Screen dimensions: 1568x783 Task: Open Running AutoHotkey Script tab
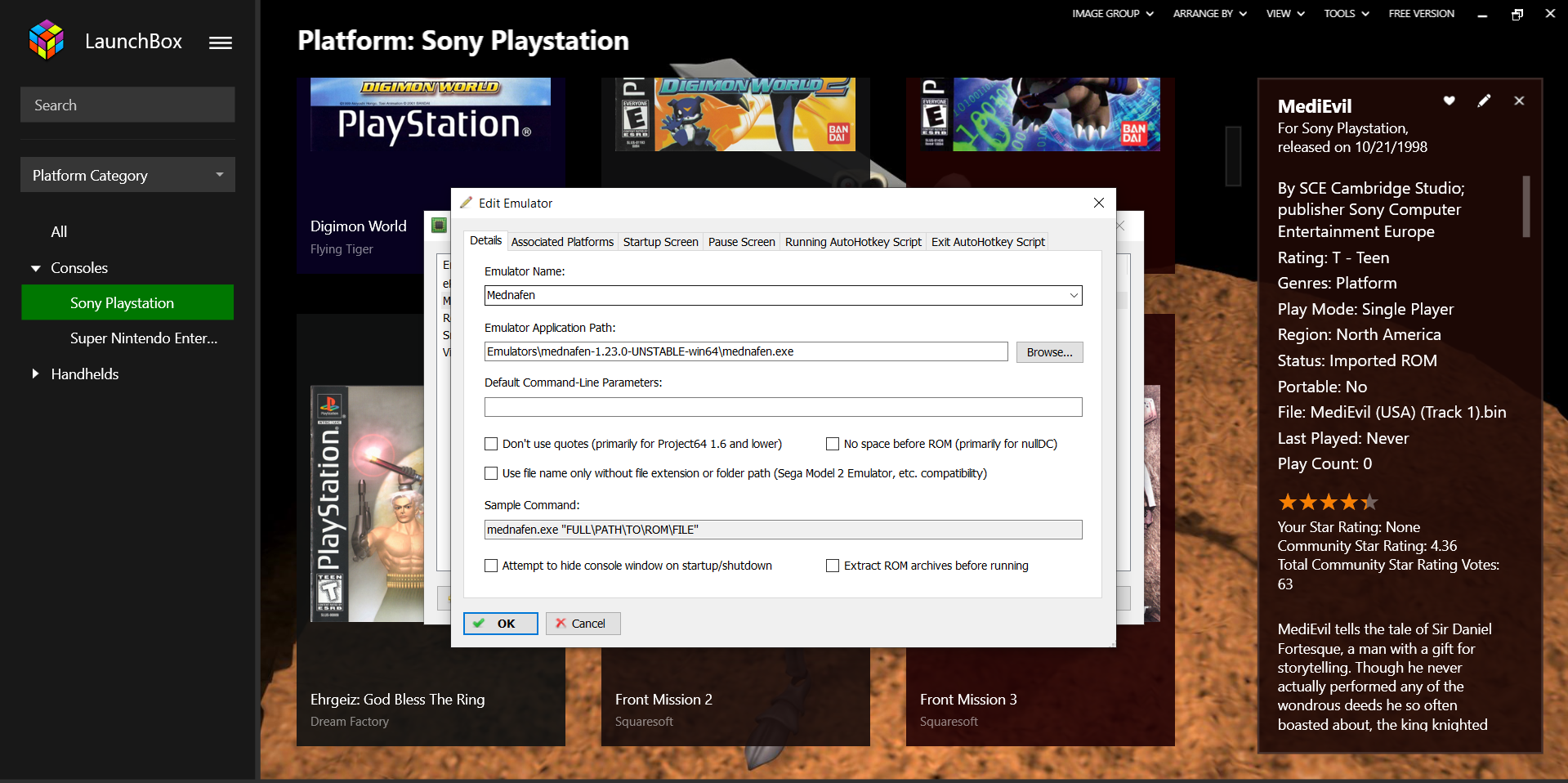click(x=853, y=242)
